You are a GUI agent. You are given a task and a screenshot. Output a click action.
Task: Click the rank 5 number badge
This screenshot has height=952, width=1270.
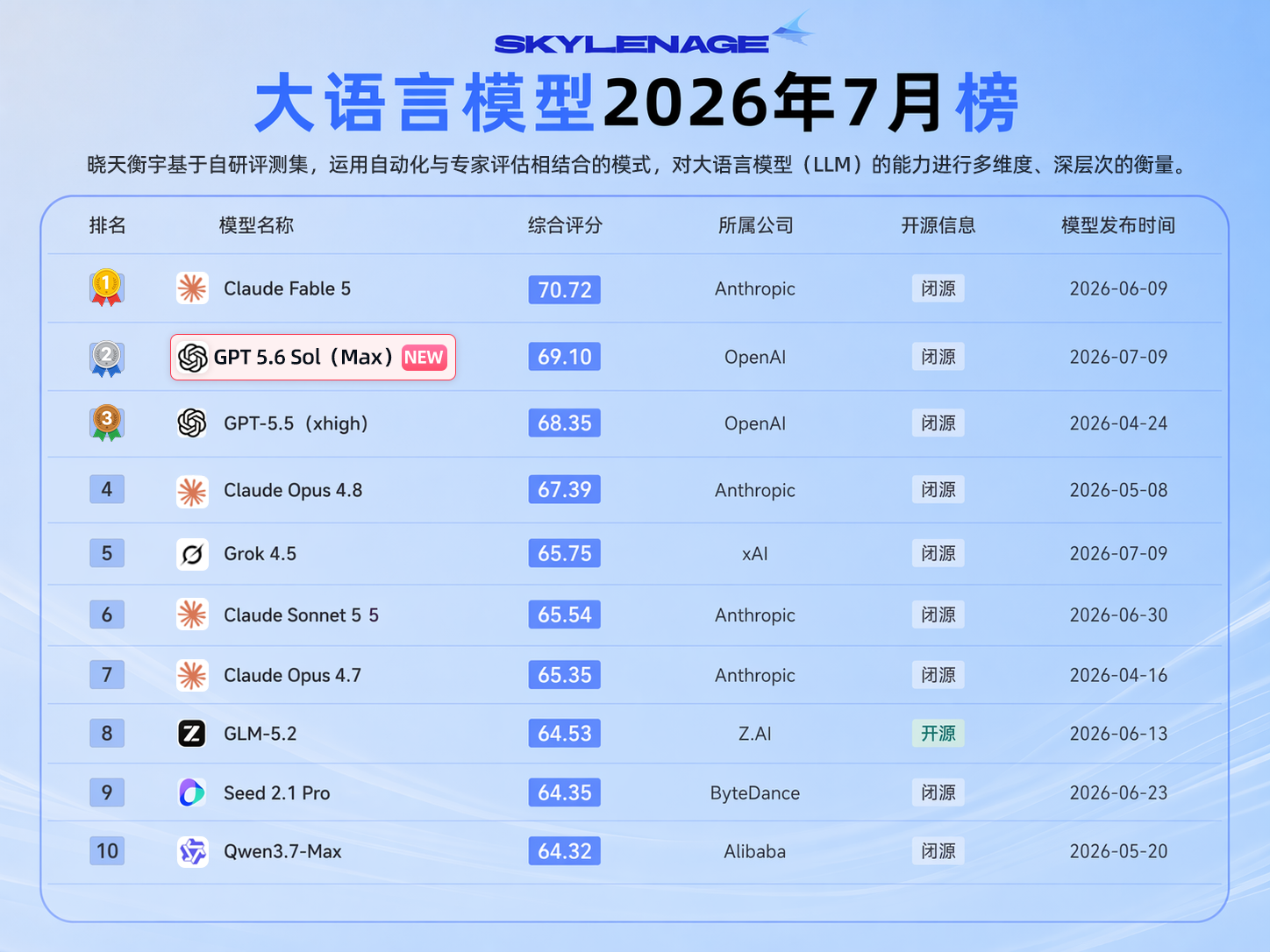[107, 553]
